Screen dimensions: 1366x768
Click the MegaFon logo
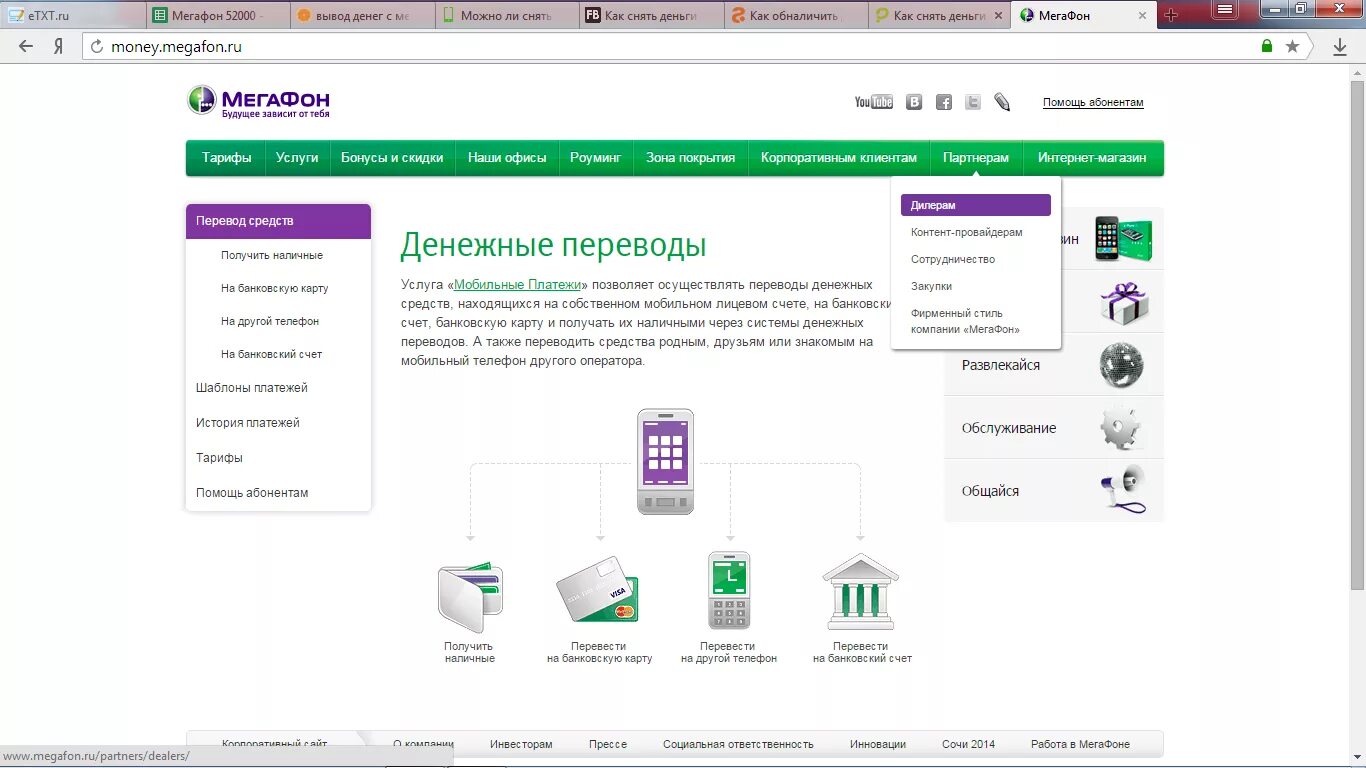(258, 101)
